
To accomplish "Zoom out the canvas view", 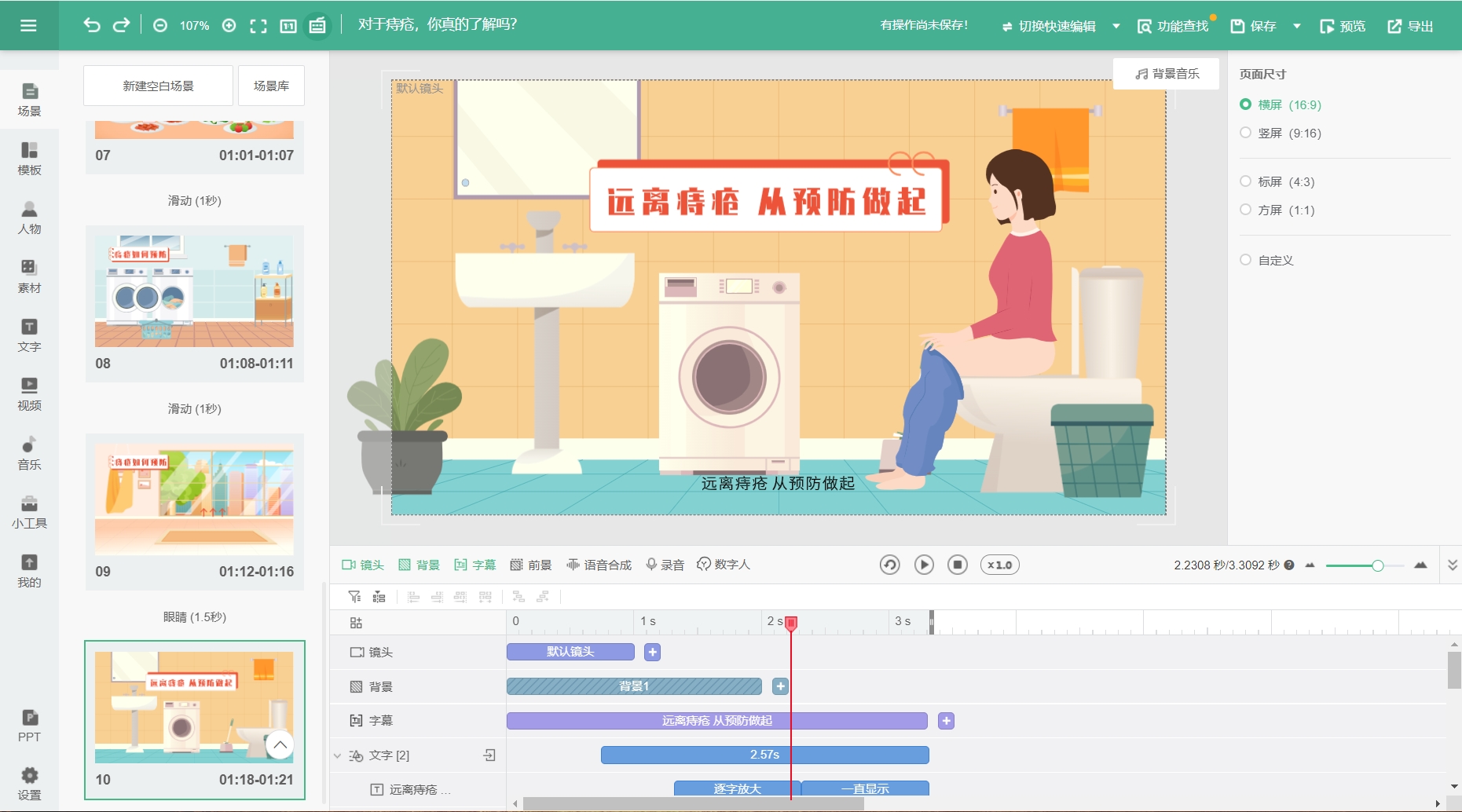I will click(x=160, y=26).
